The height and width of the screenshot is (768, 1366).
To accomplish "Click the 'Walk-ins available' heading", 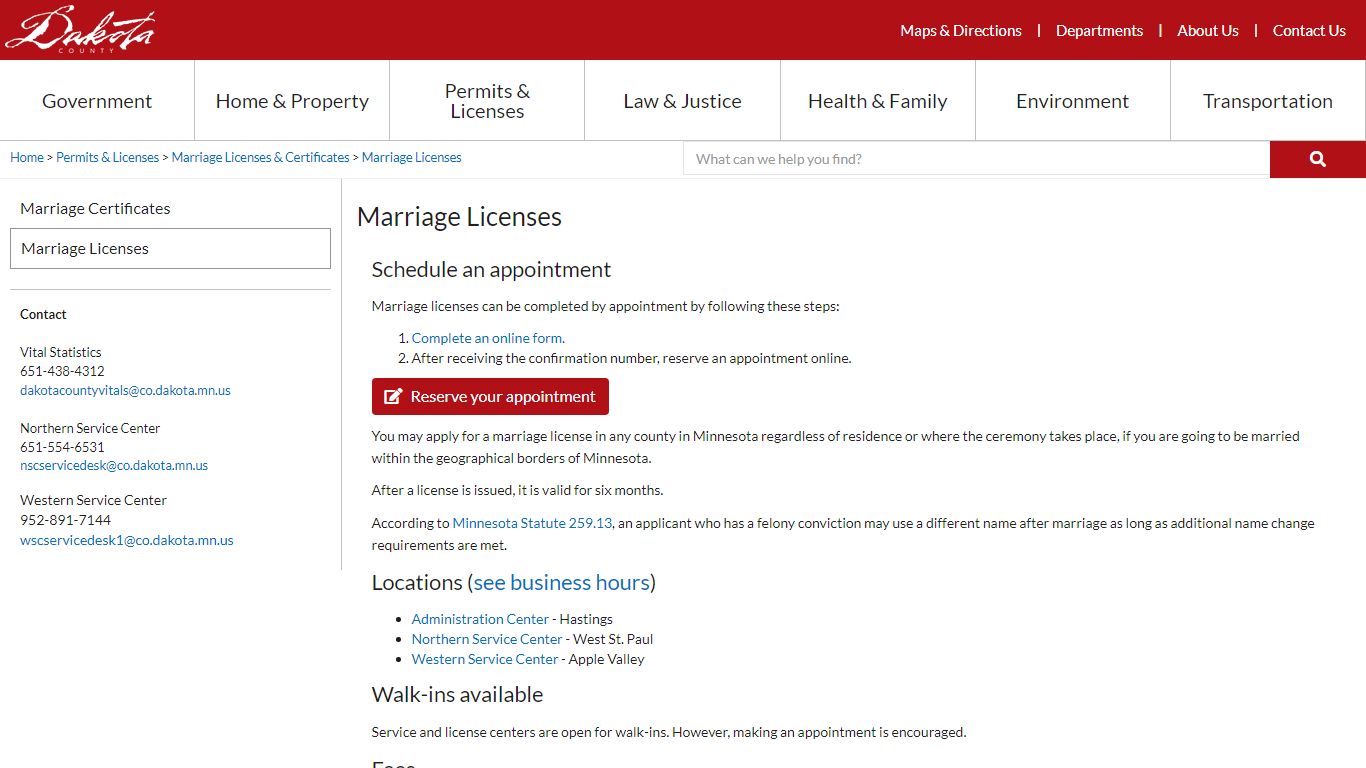I will click(x=457, y=694).
